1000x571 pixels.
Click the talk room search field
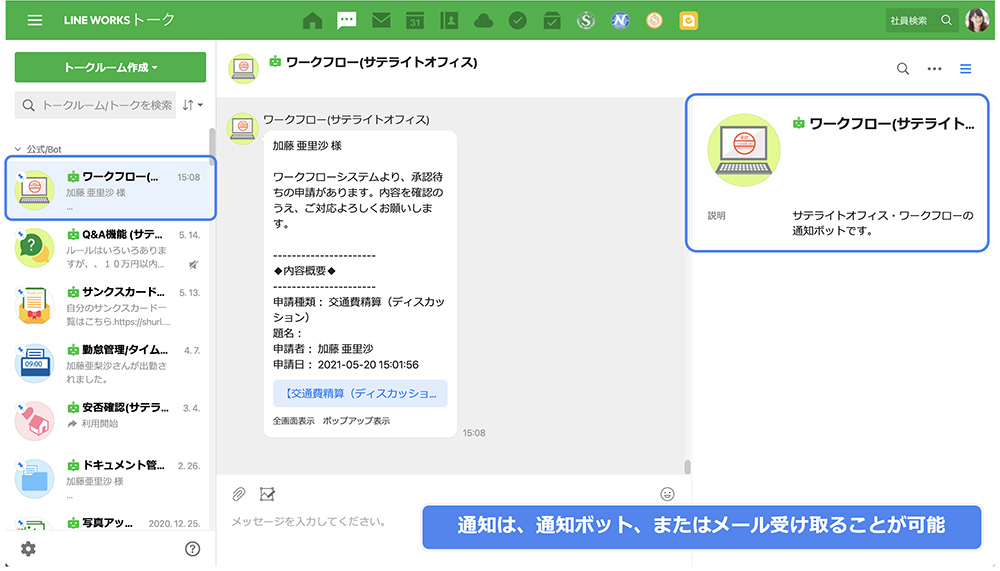[x=96, y=105]
